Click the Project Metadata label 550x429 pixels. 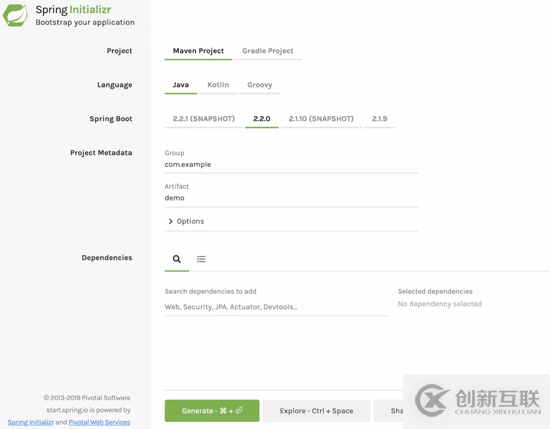pyautogui.click(x=101, y=153)
